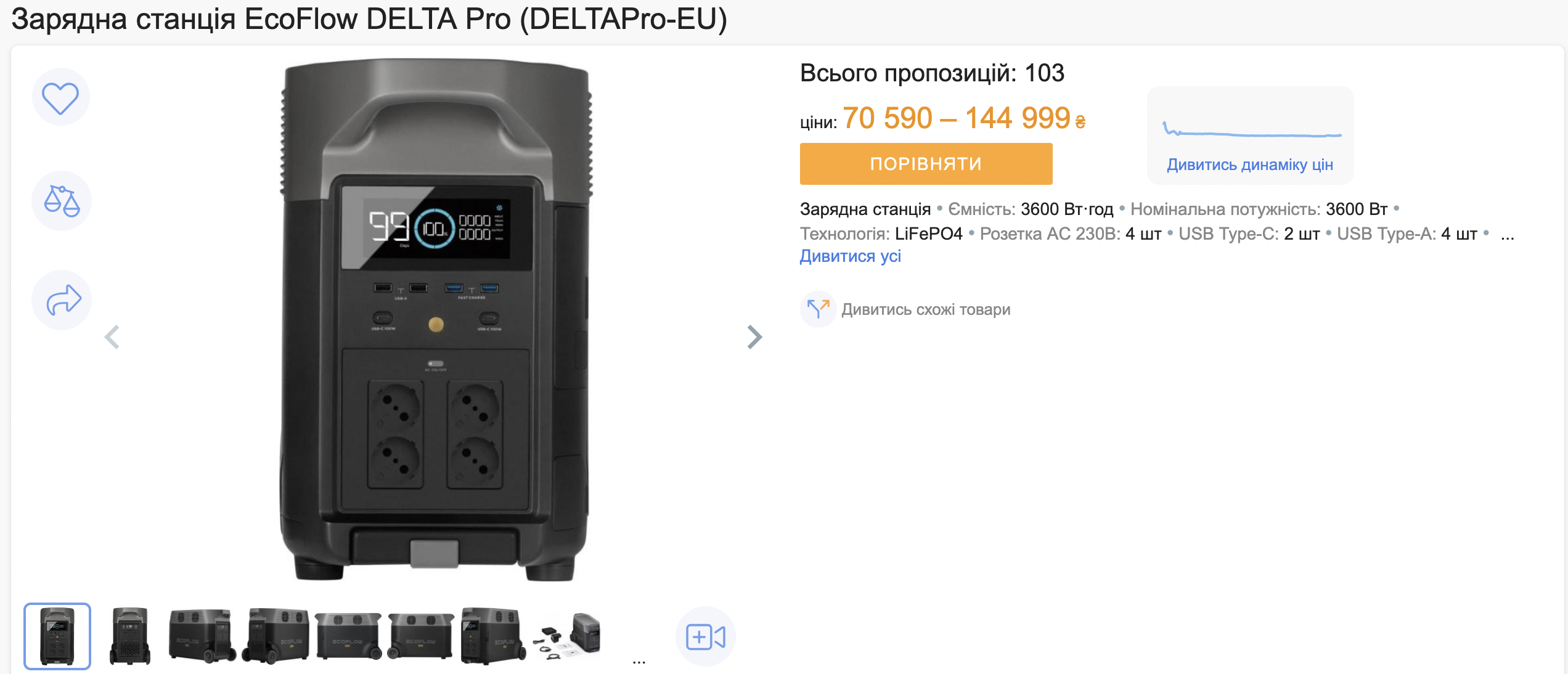The width and height of the screenshot is (1568, 674).
Task: Show next product image with right chevron
Action: pyautogui.click(x=754, y=337)
